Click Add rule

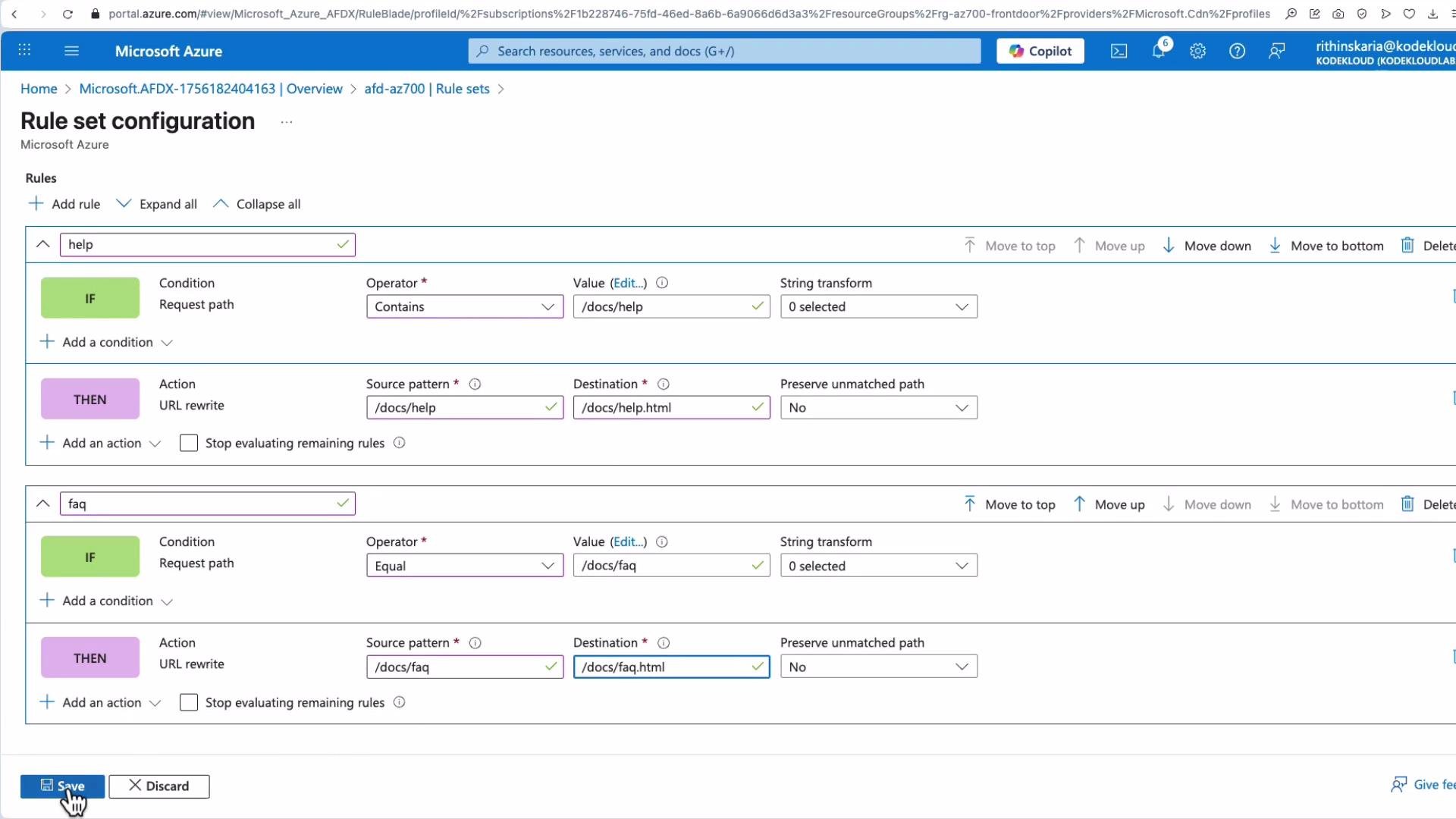[x=64, y=204]
